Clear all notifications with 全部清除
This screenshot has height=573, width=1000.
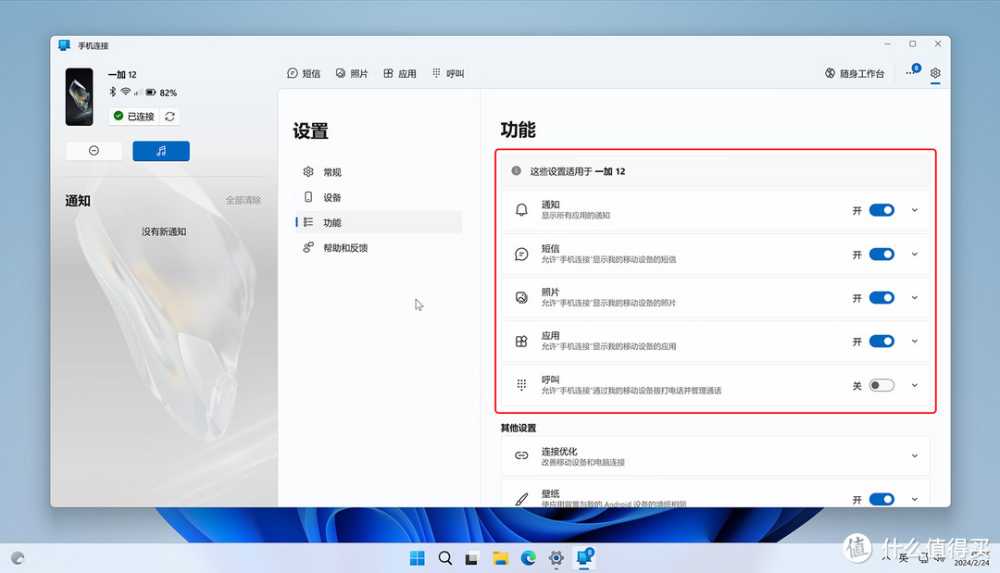point(243,200)
